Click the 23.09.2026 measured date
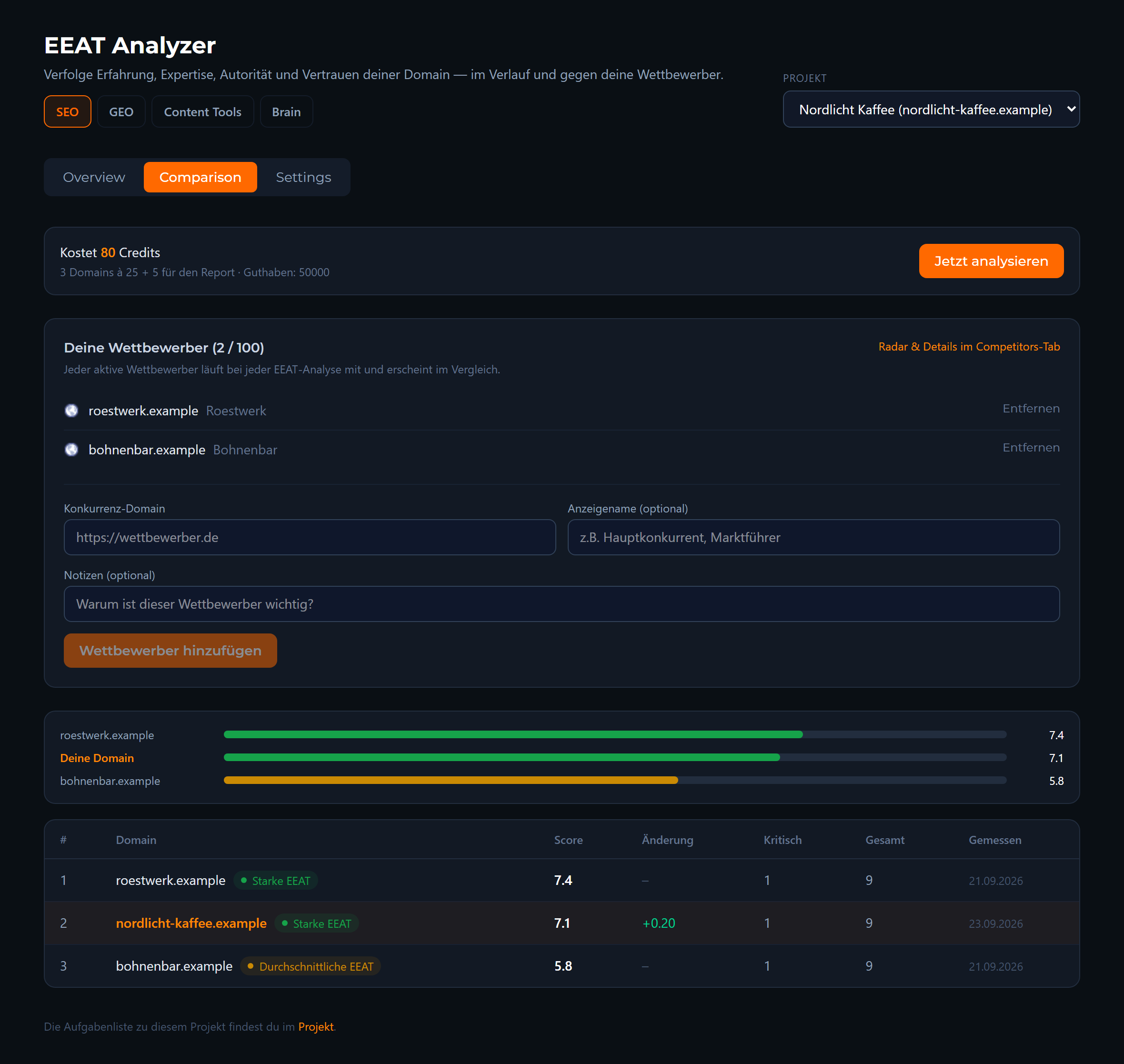Viewport: 1124px width, 1064px height. tap(995, 924)
